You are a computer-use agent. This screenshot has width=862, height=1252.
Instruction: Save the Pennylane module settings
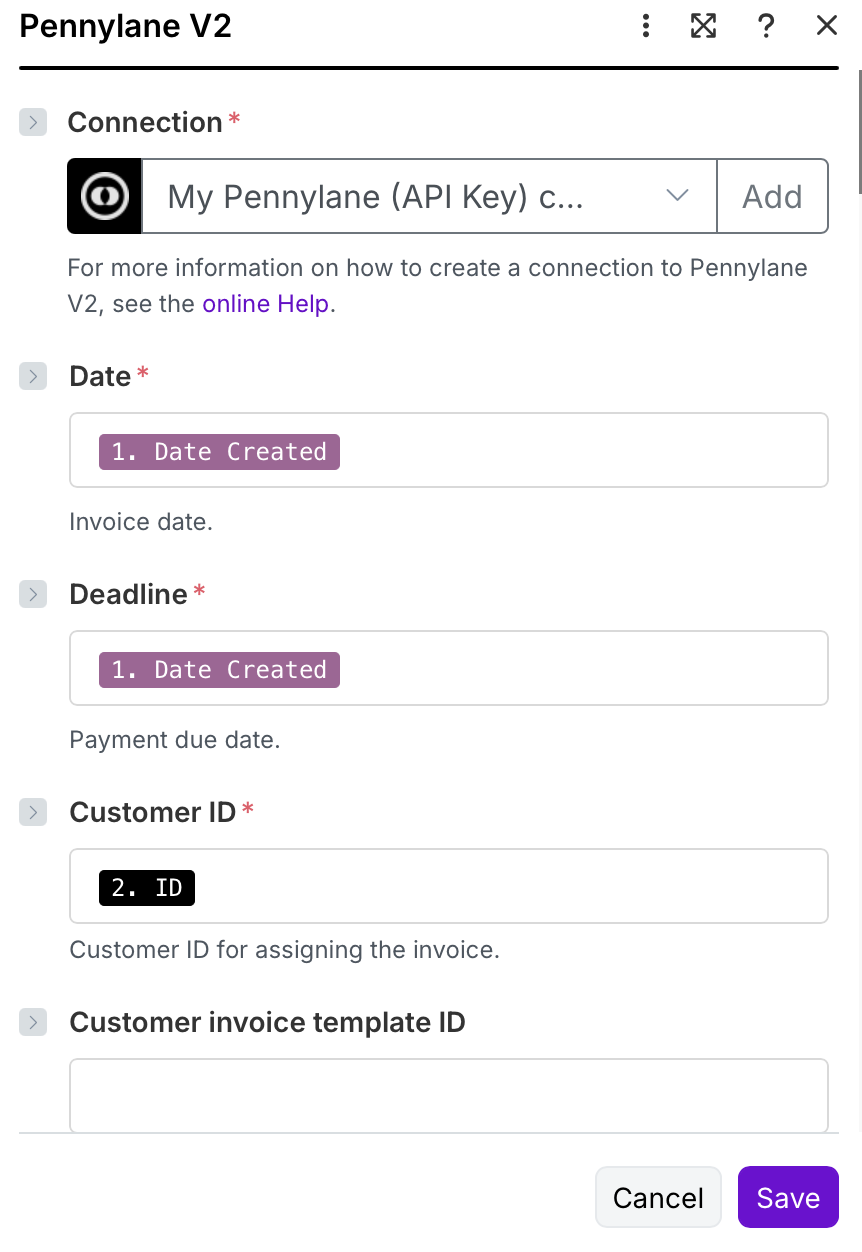click(x=788, y=1197)
